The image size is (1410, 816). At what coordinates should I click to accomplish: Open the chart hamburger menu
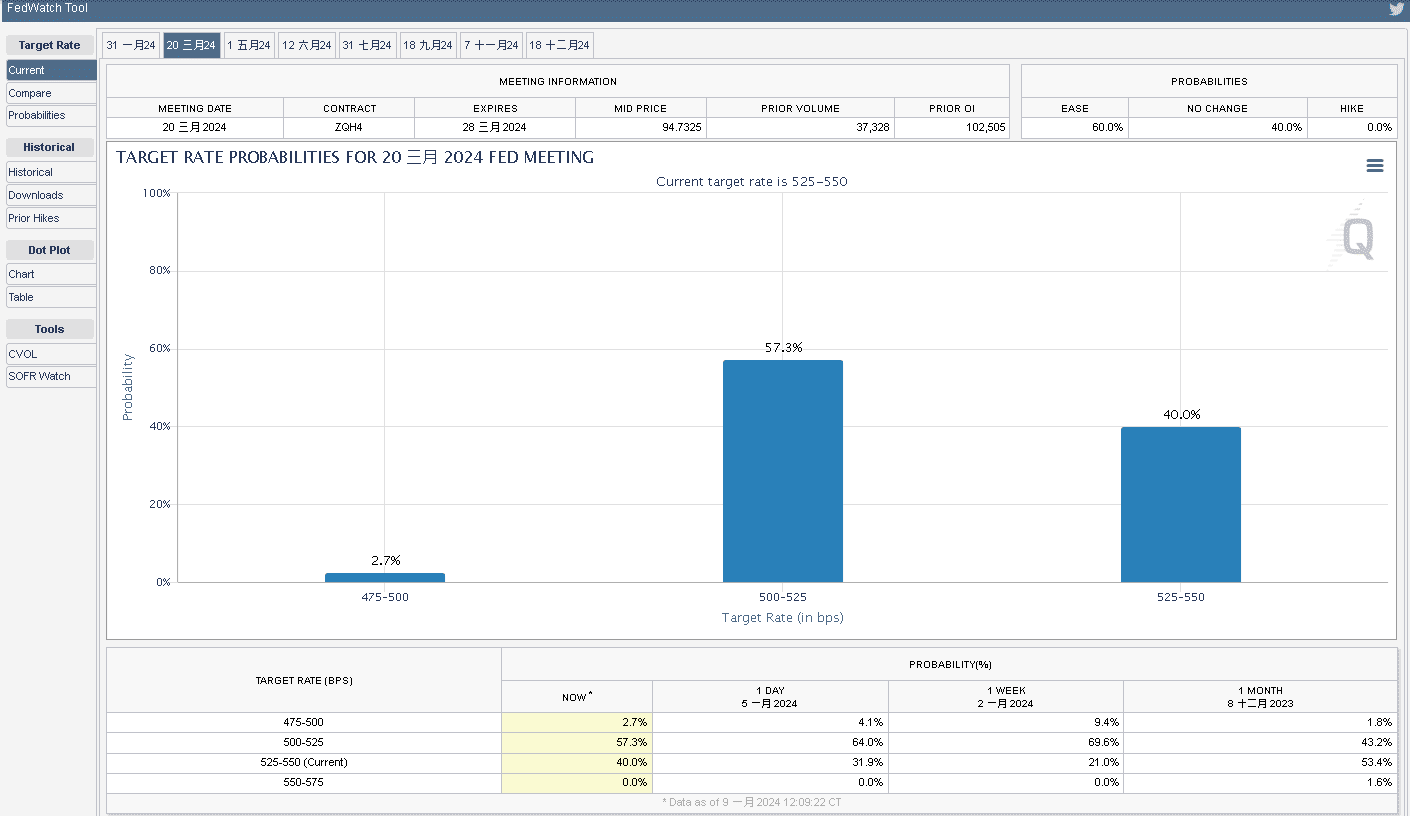pos(1375,166)
